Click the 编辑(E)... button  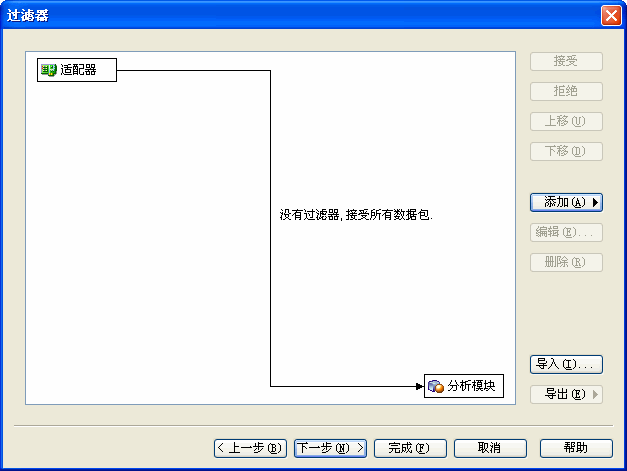(x=566, y=232)
